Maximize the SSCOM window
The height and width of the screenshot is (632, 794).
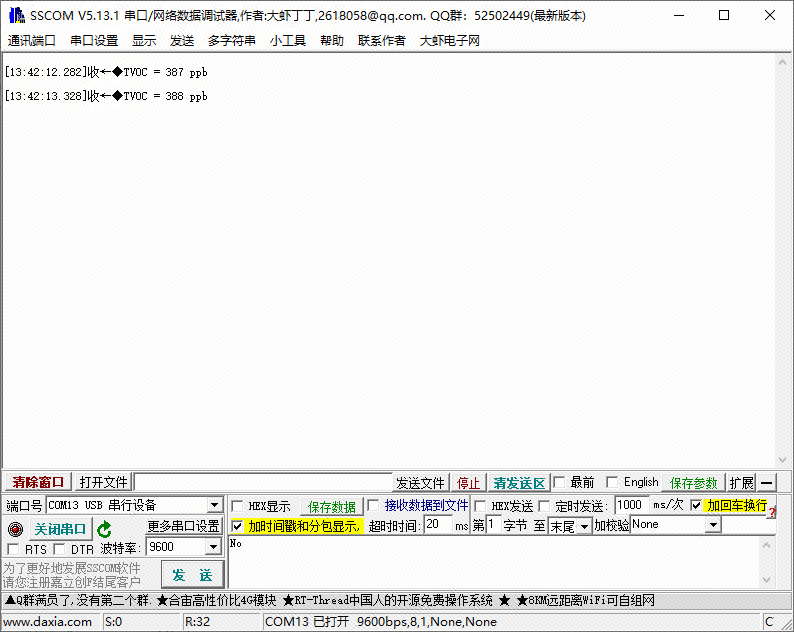(x=724, y=15)
